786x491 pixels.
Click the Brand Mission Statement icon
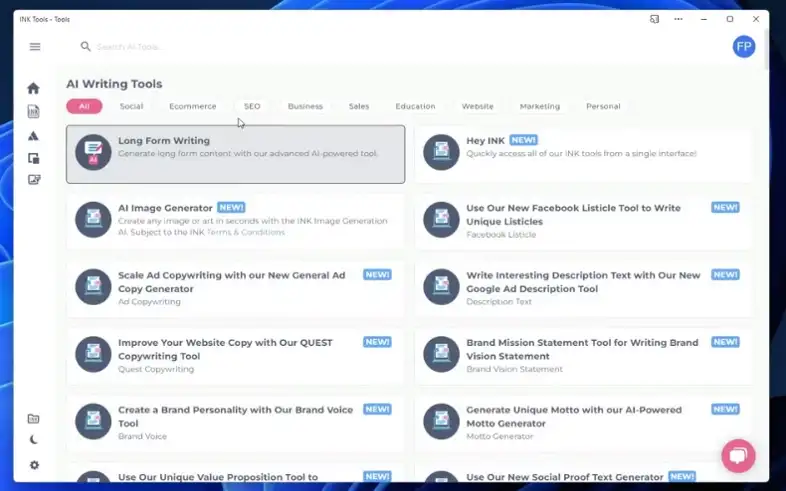coord(441,354)
